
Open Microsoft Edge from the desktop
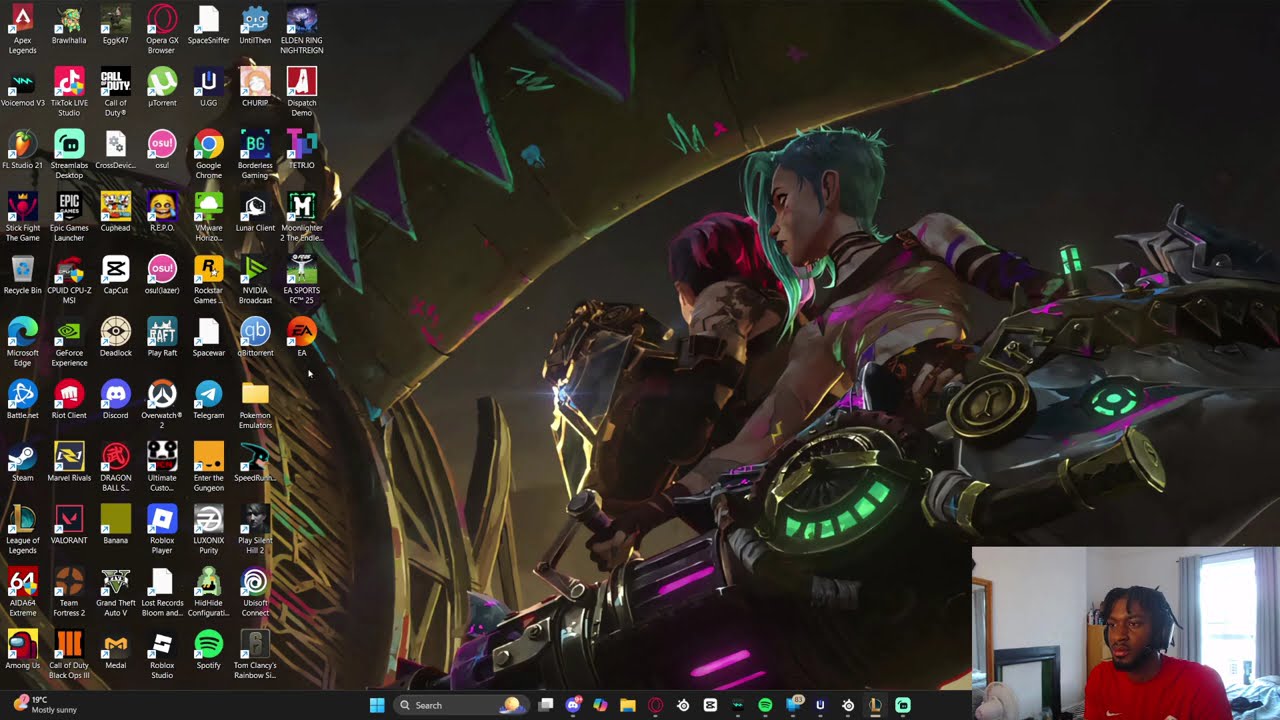coord(22,341)
